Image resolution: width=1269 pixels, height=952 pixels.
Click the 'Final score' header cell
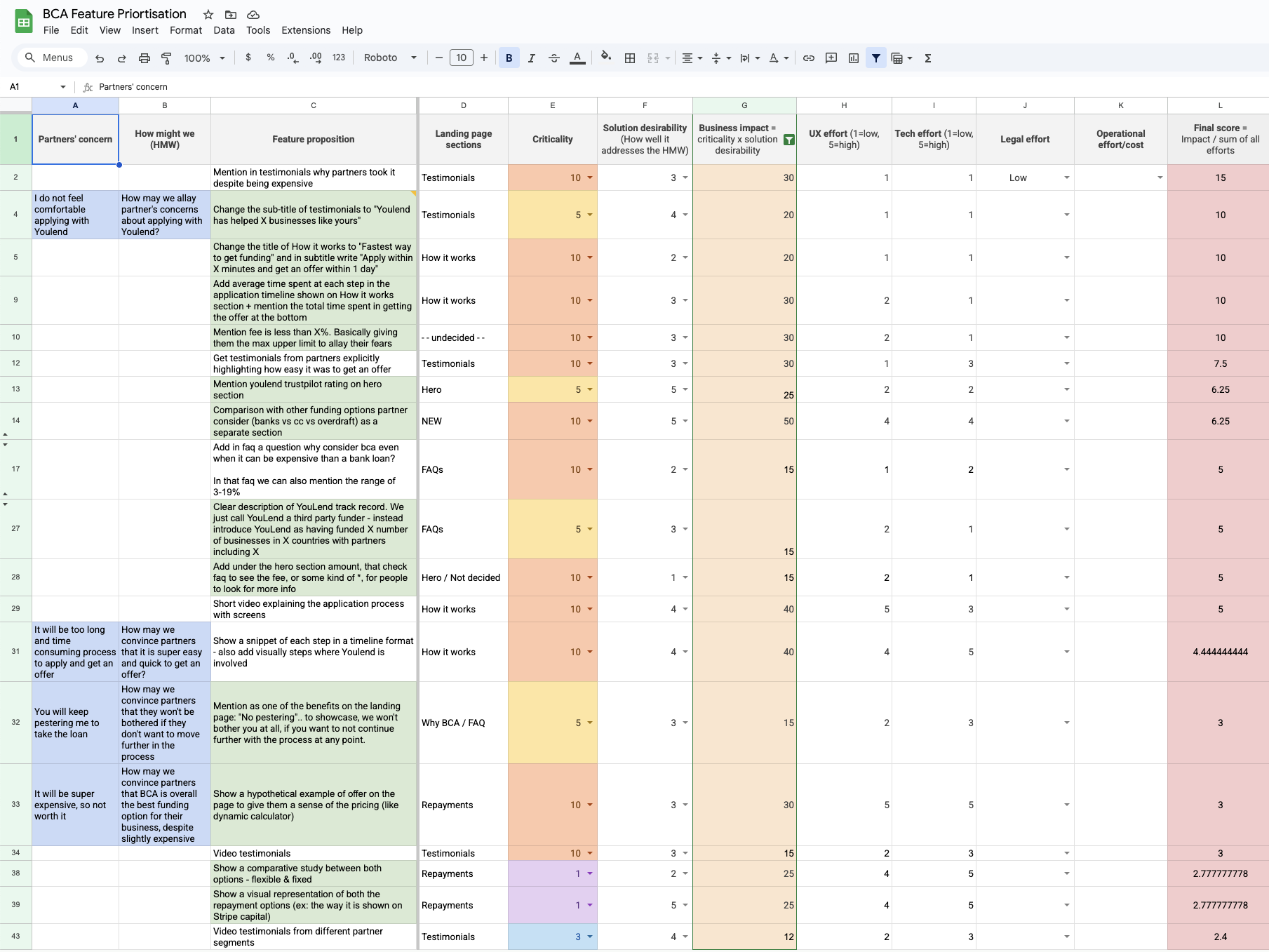coord(1220,139)
